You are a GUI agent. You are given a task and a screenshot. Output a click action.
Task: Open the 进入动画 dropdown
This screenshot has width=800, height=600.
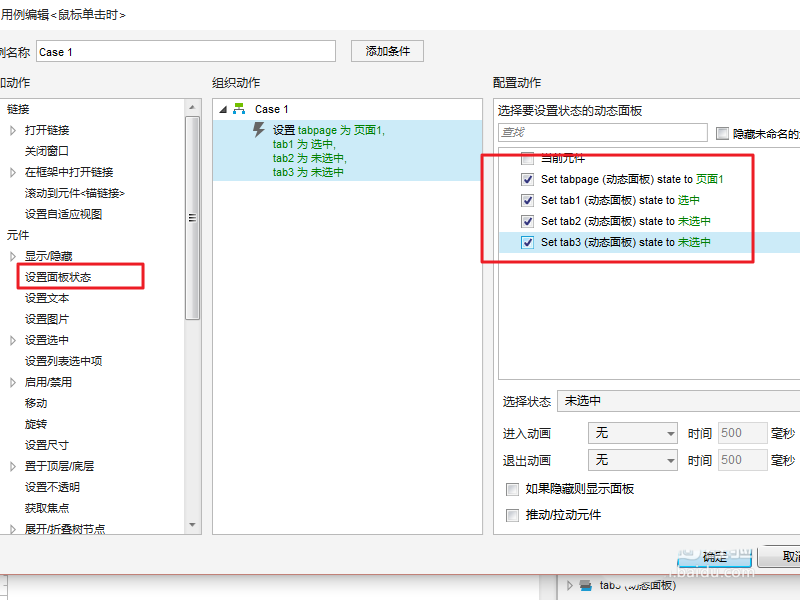pos(632,432)
